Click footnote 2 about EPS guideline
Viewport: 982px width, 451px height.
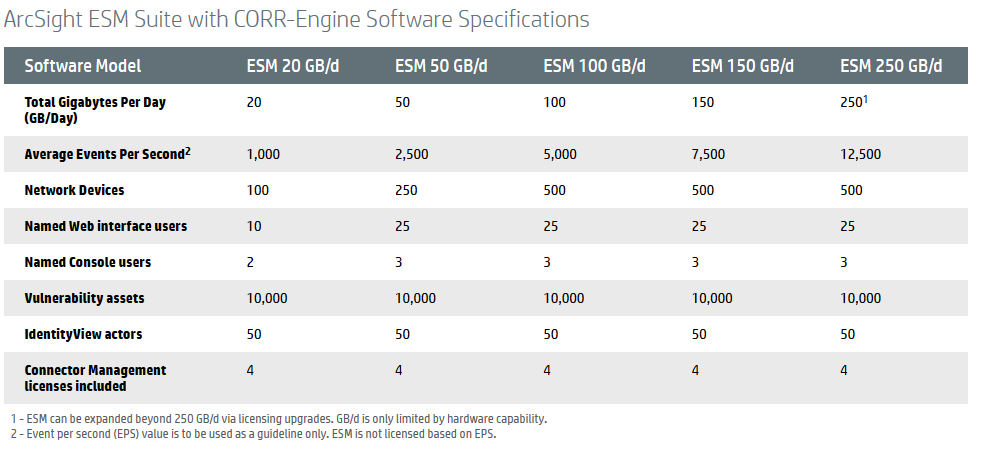[254, 433]
